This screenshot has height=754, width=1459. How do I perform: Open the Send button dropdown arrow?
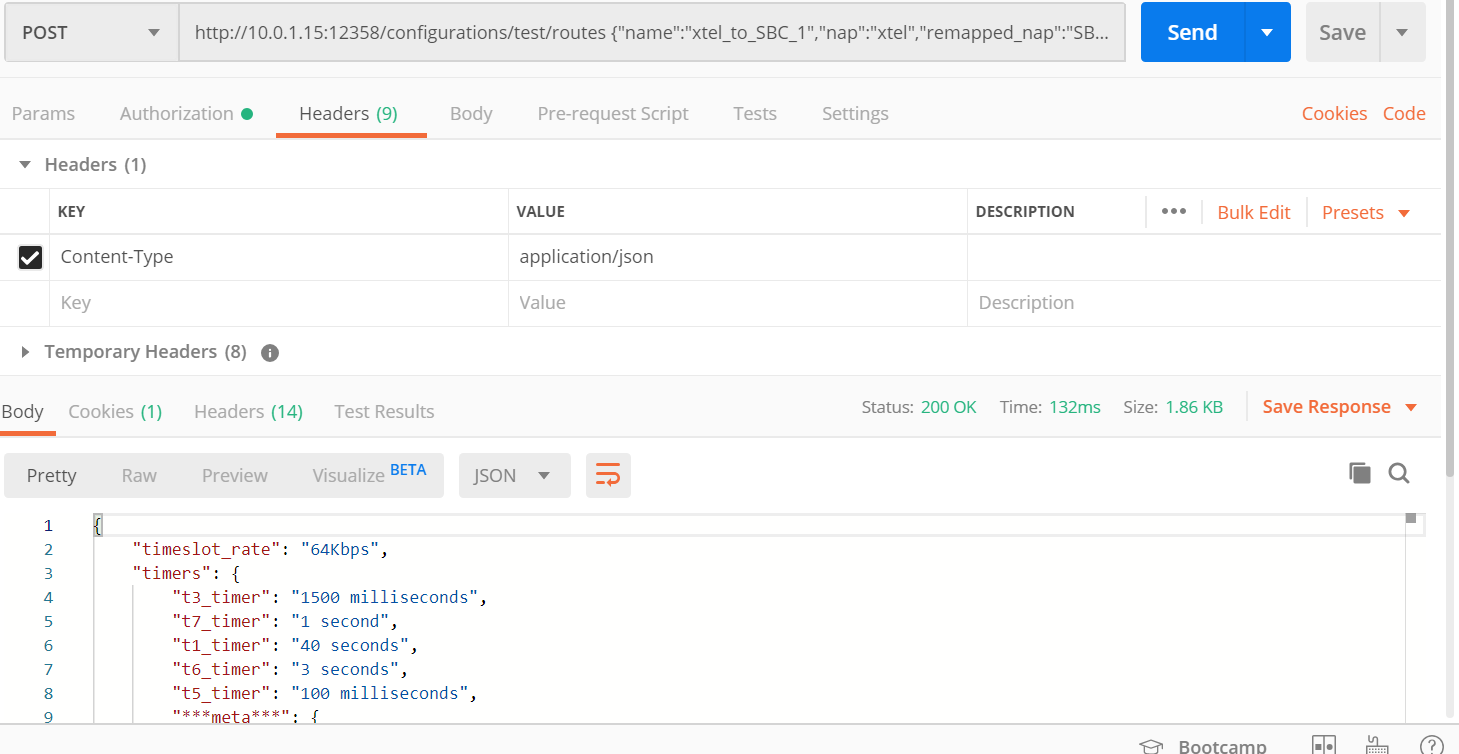1267,32
